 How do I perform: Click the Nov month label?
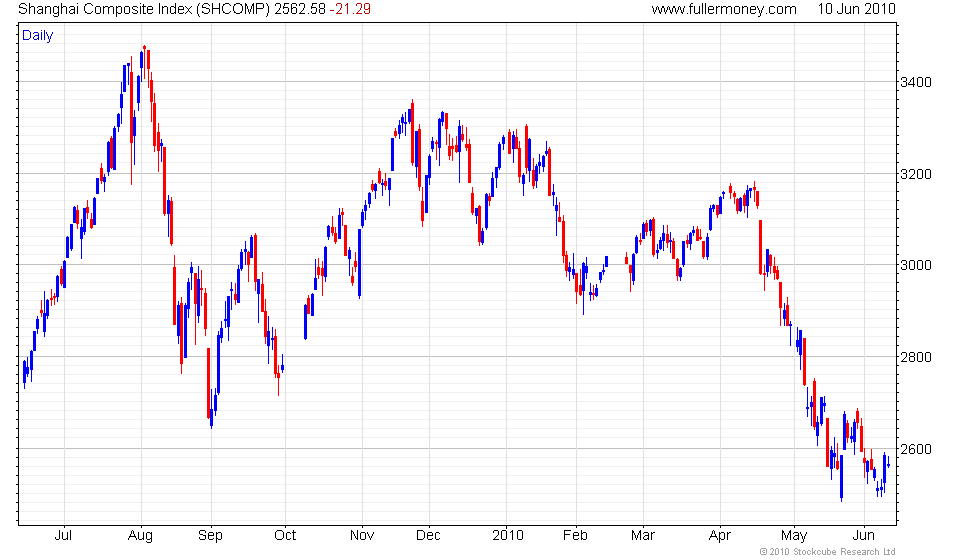362,536
